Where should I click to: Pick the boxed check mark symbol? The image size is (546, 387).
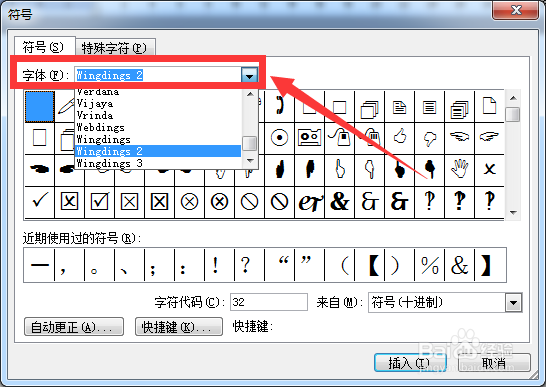pyautogui.click(x=99, y=202)
